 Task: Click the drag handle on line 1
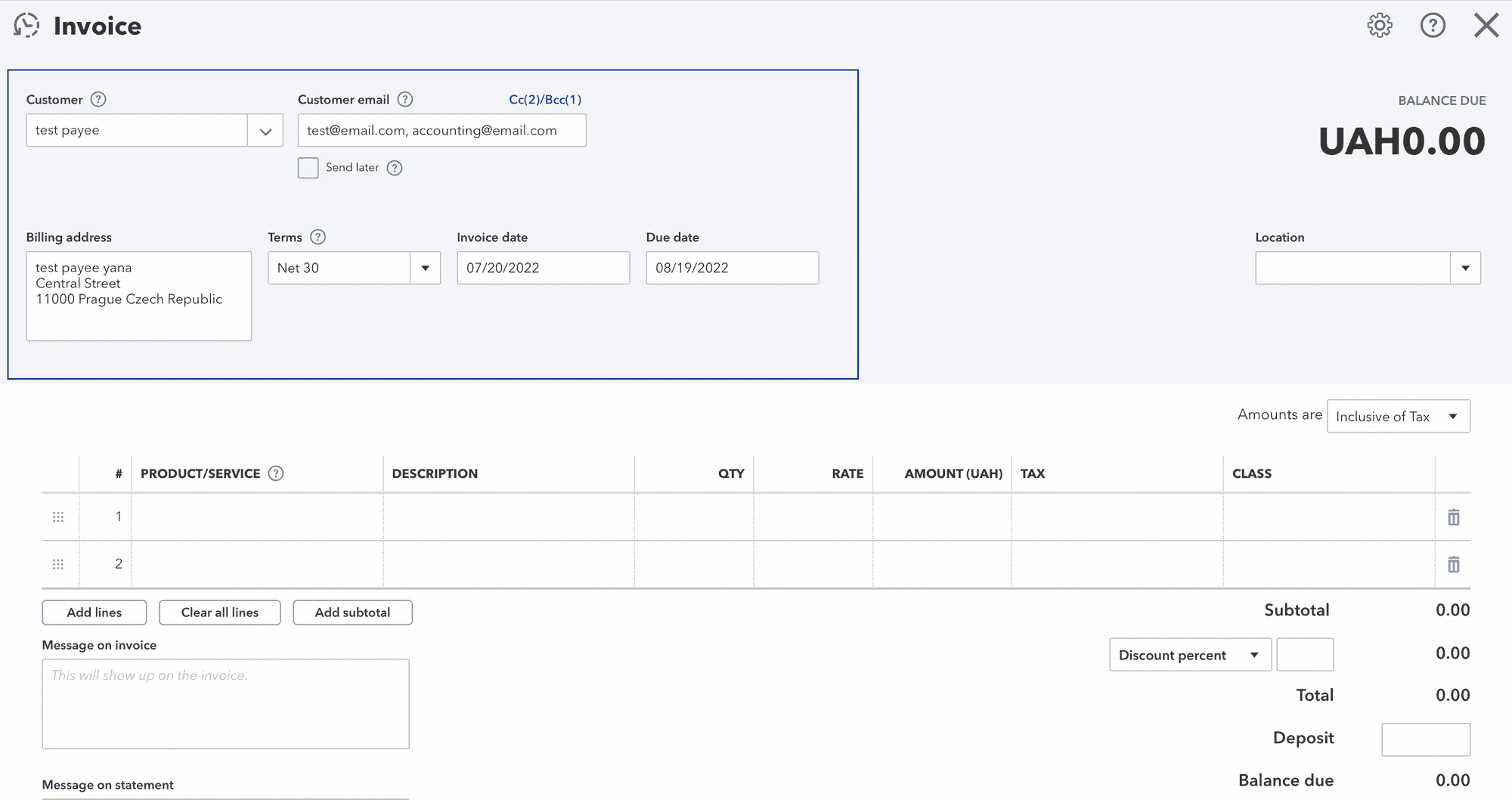[58, 517]
